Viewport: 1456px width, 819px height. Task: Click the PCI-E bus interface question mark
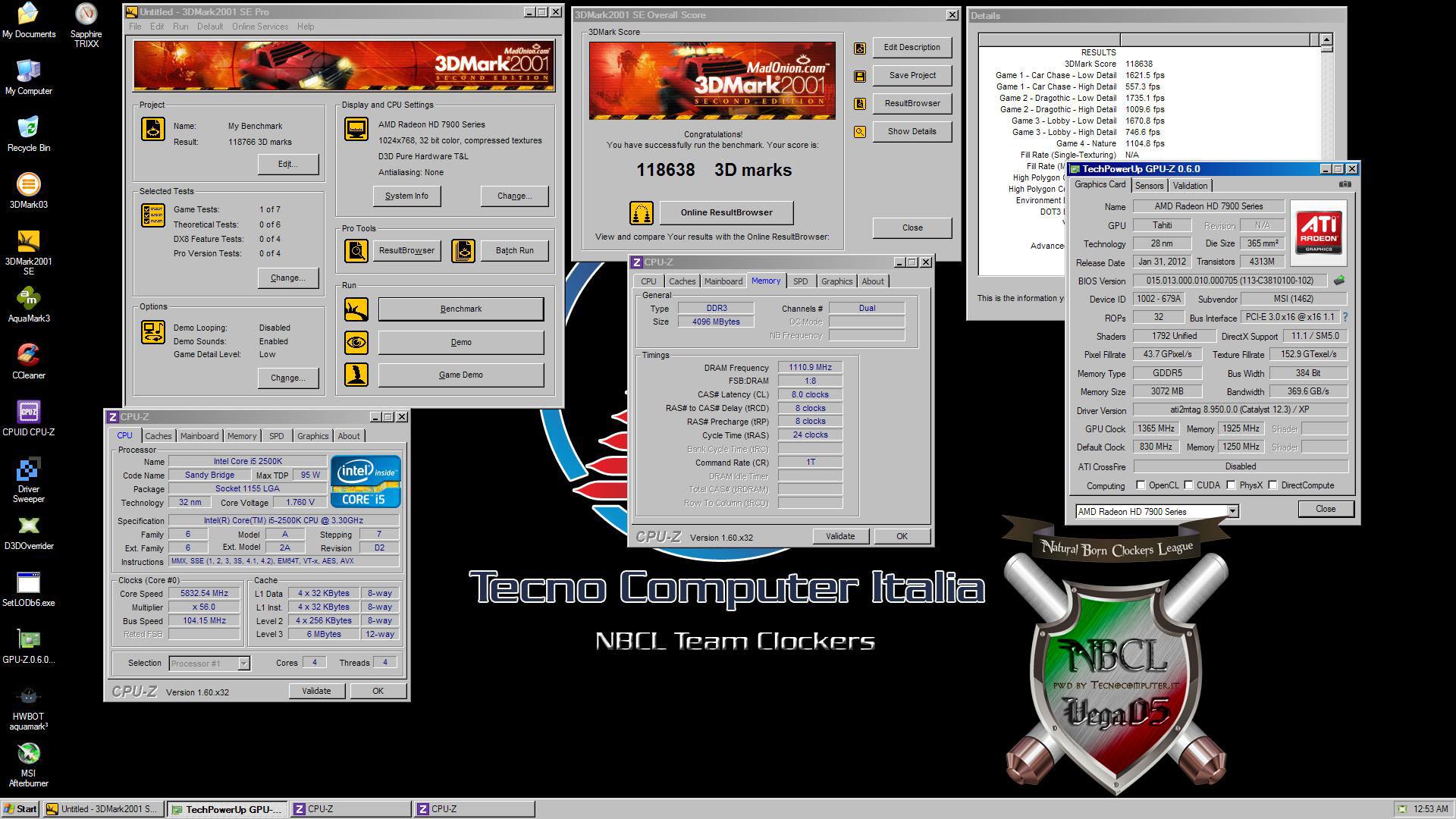click(x=1345, y=318)
